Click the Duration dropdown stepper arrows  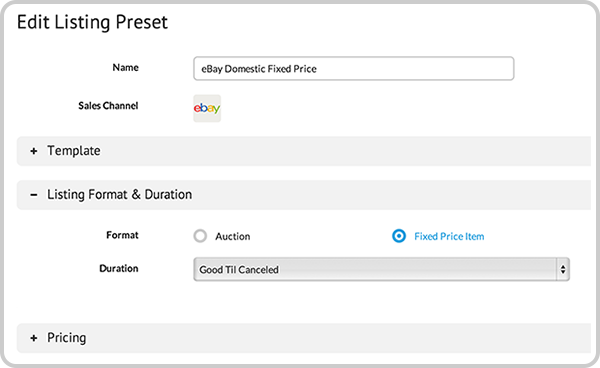(563, 269)
